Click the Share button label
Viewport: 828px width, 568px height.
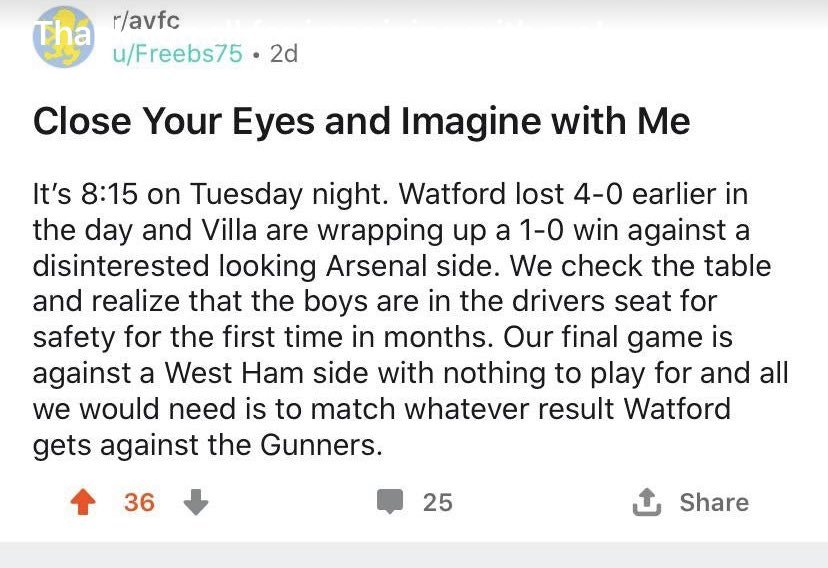(714, 502)
